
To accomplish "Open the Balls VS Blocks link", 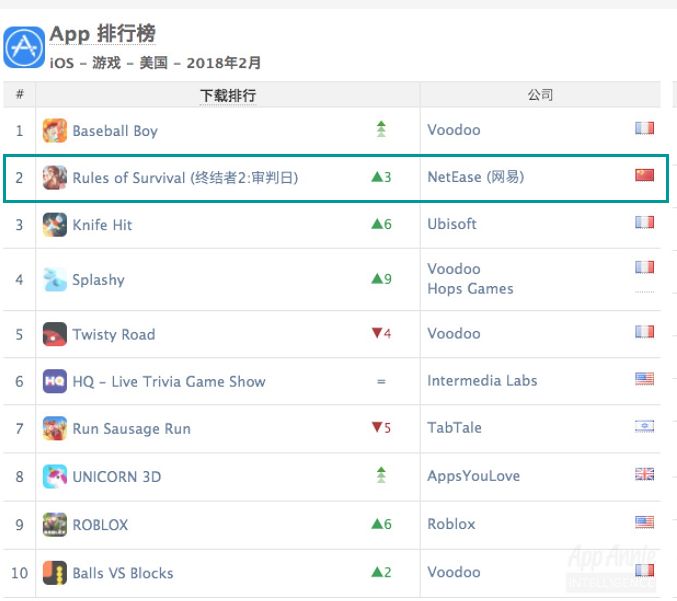I will tap(123, 573).
